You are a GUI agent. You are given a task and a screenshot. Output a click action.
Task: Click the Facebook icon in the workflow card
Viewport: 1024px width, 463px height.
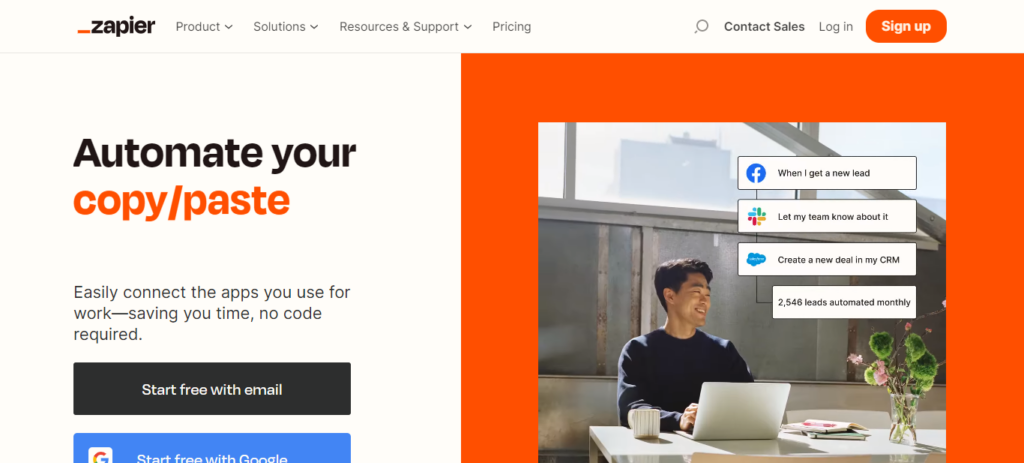click(756, 173)
